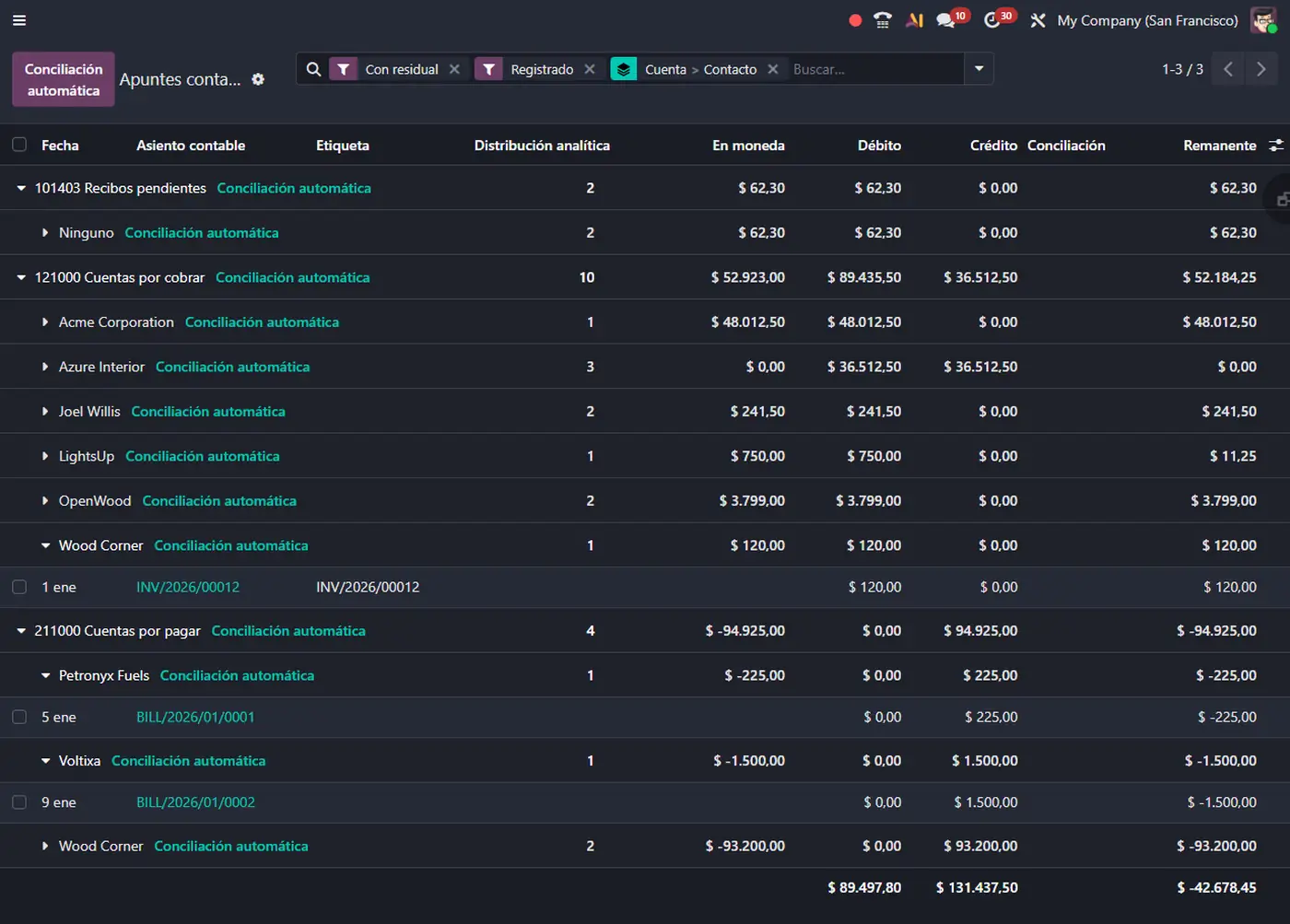Open the BILL/2026/01/0001 entry link
Image resolution: width=1290 pixels, height=924 pixels.
195,717
